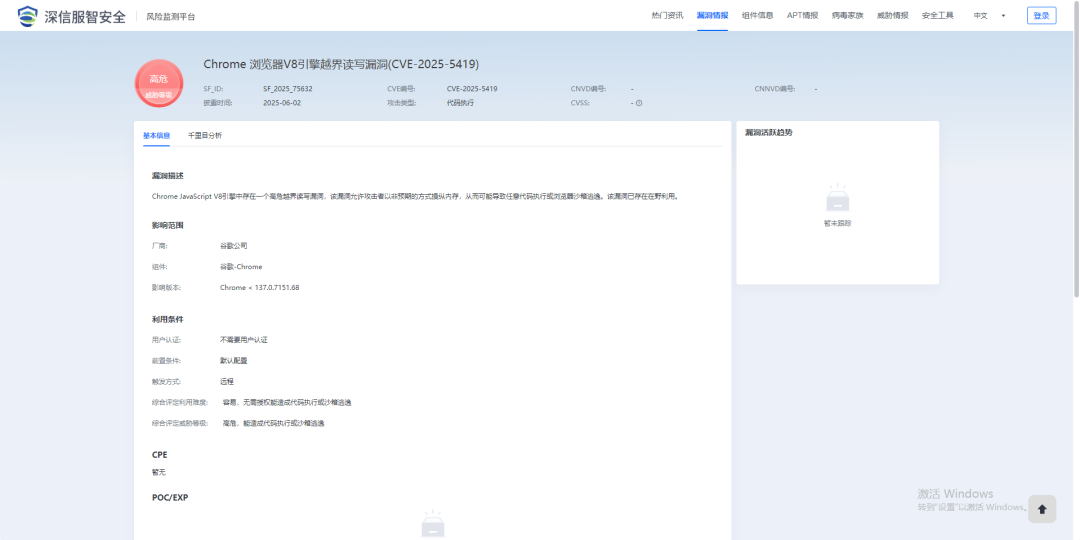Image resolution: width=1080 pixels, height=540 pixels.
Task: Switch to the 基本信息 tab
Action: (x=156, y=136)
